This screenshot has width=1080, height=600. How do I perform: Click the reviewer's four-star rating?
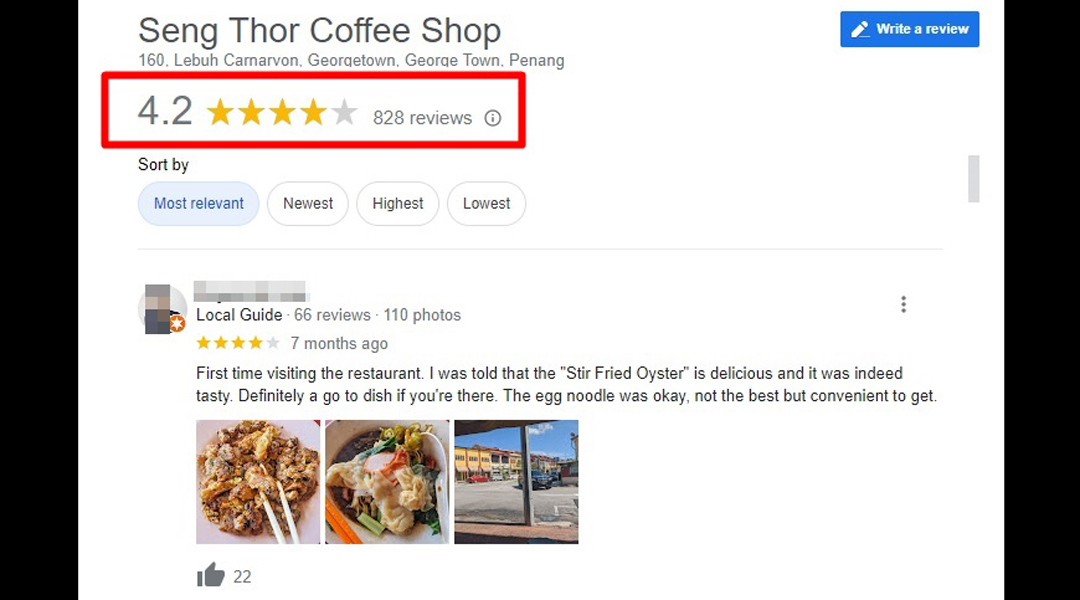pos(238,343)
